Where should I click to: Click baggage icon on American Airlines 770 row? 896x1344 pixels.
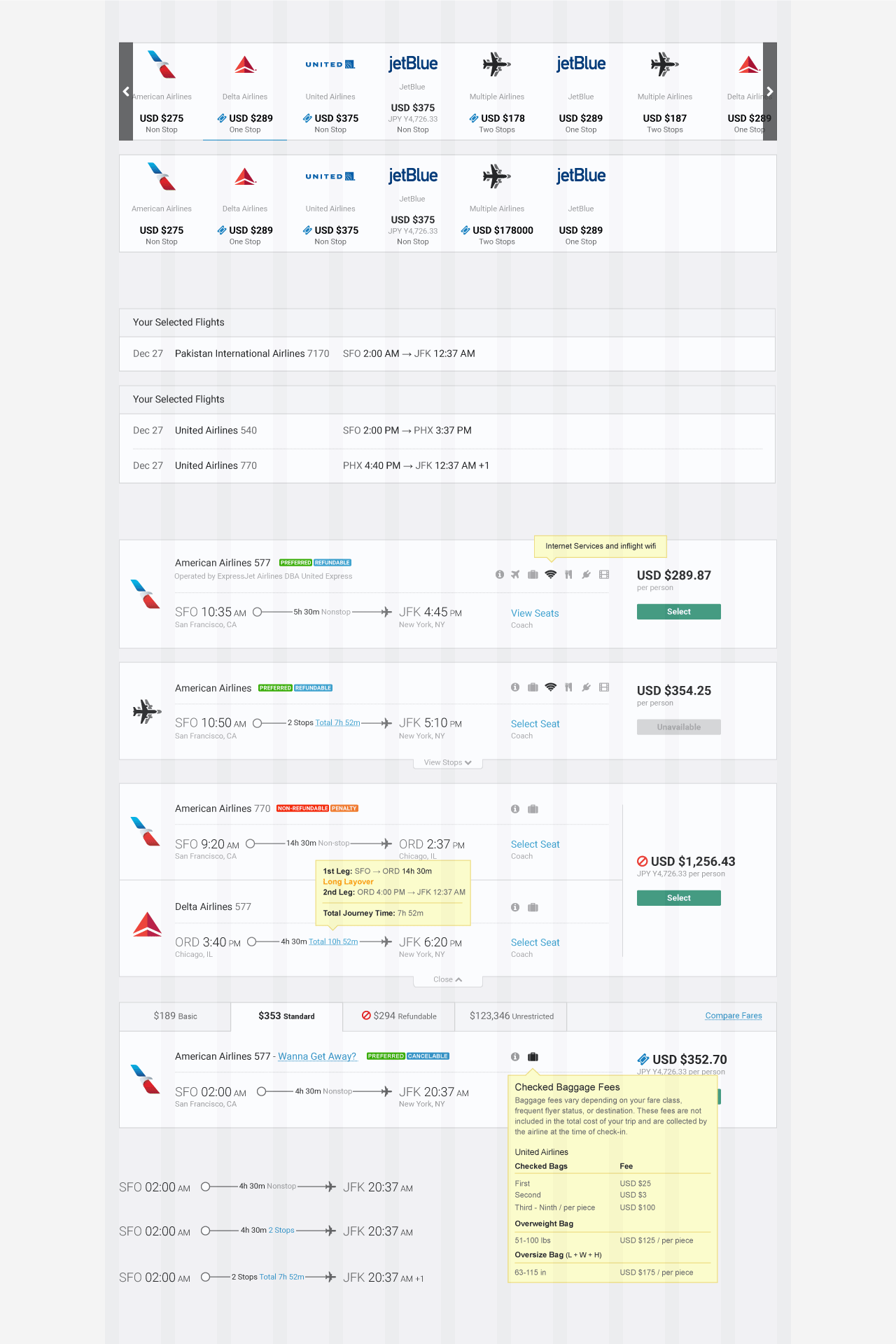(533, 809)
